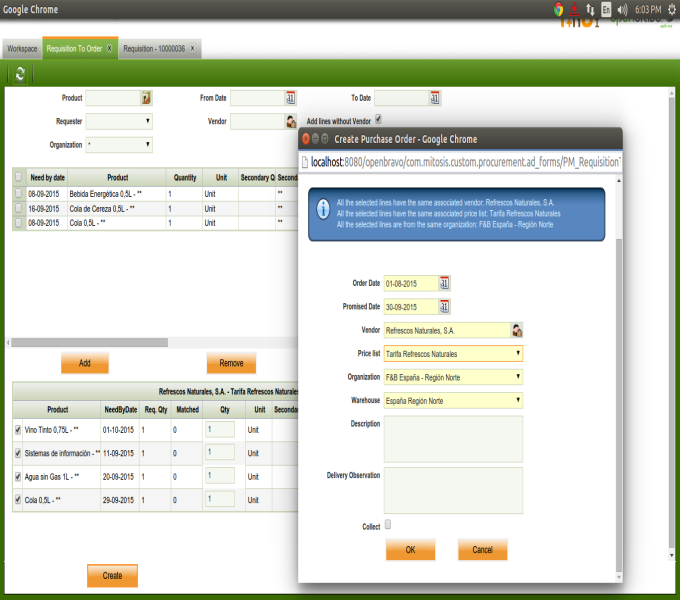Switch to the Workspace tab
Image resolution: width=680 pixels, height=600 pixels.
click(x=22, y=48)
